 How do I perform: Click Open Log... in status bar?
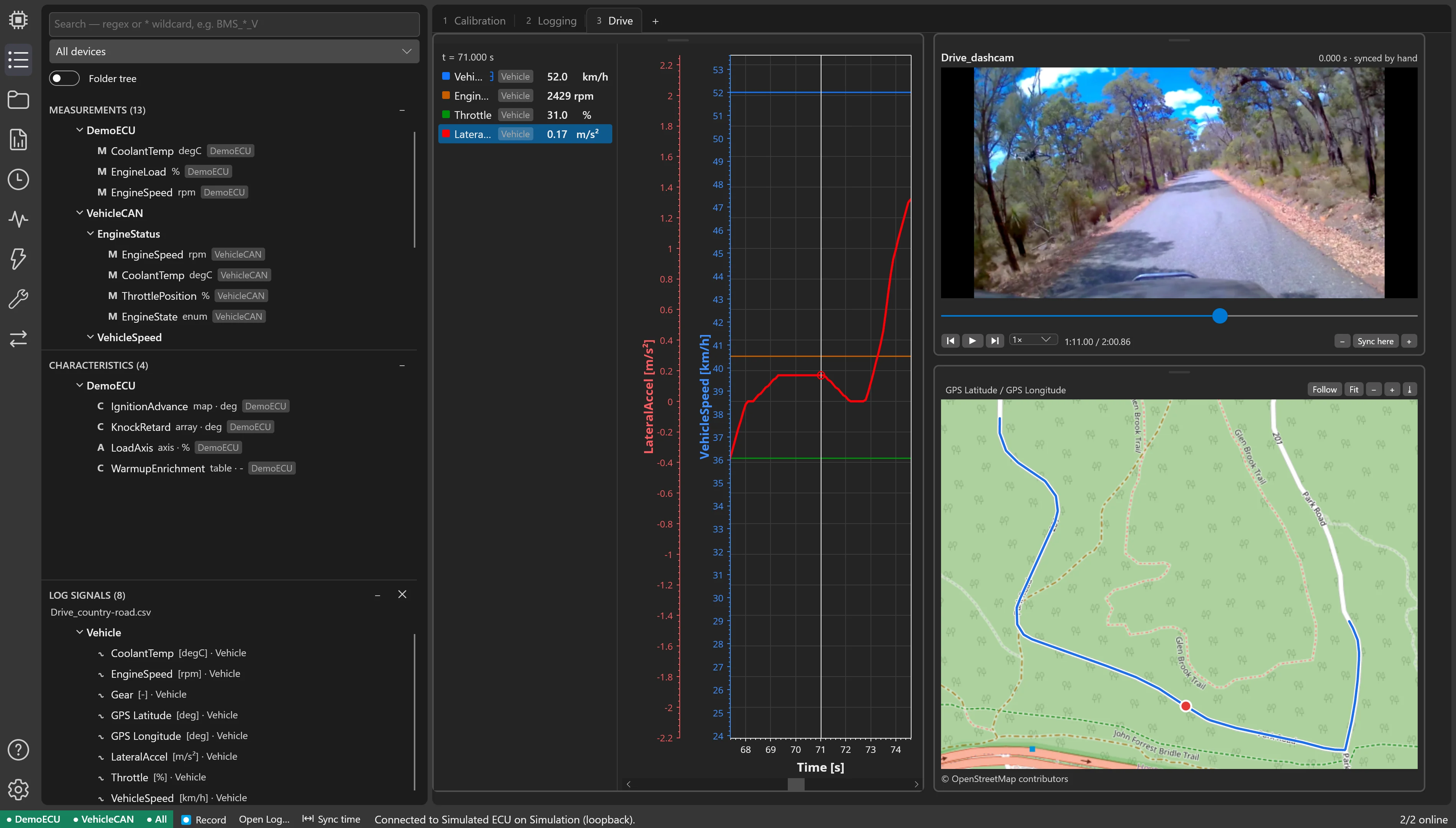pyautogui.click(x=264, y=820)
